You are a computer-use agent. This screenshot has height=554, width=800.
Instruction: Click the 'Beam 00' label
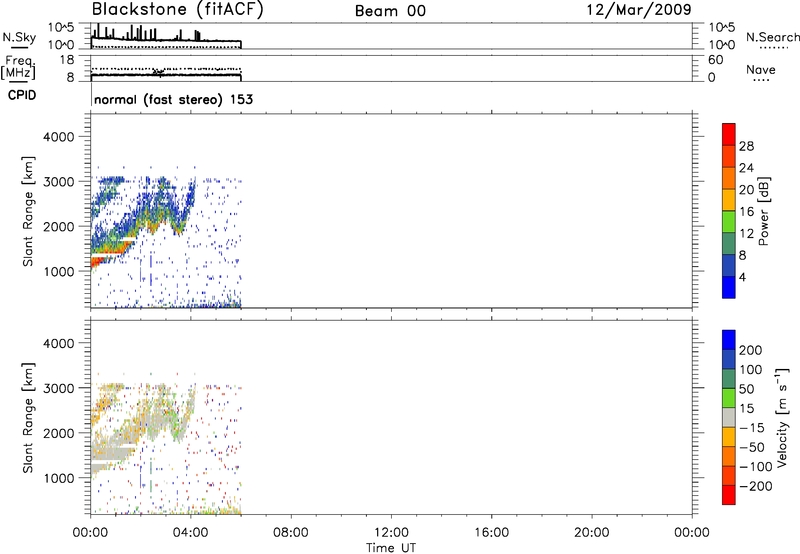pyautogui.click(x=390, y=11)
